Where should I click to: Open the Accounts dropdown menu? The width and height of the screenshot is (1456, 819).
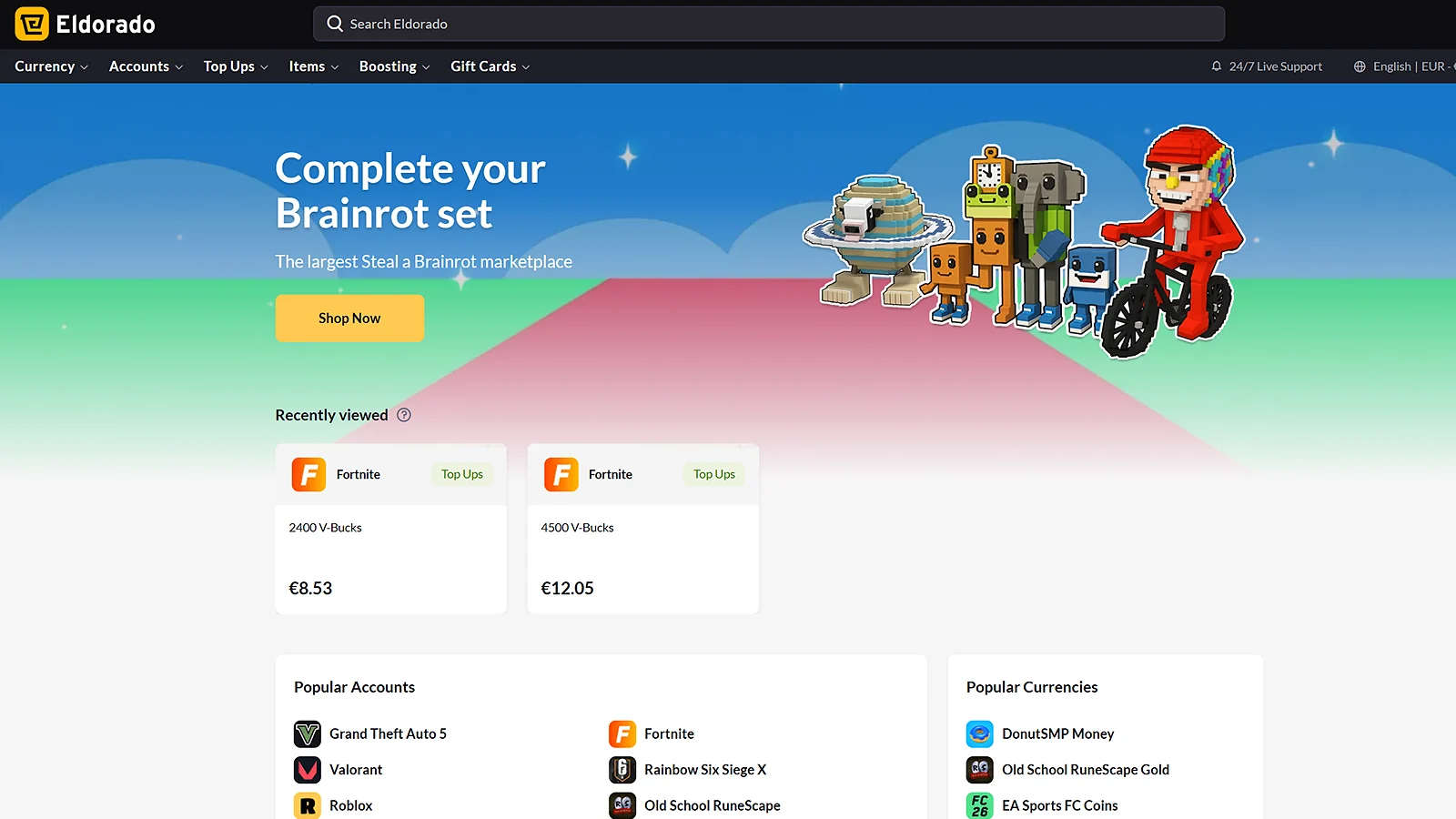point(146,66)
